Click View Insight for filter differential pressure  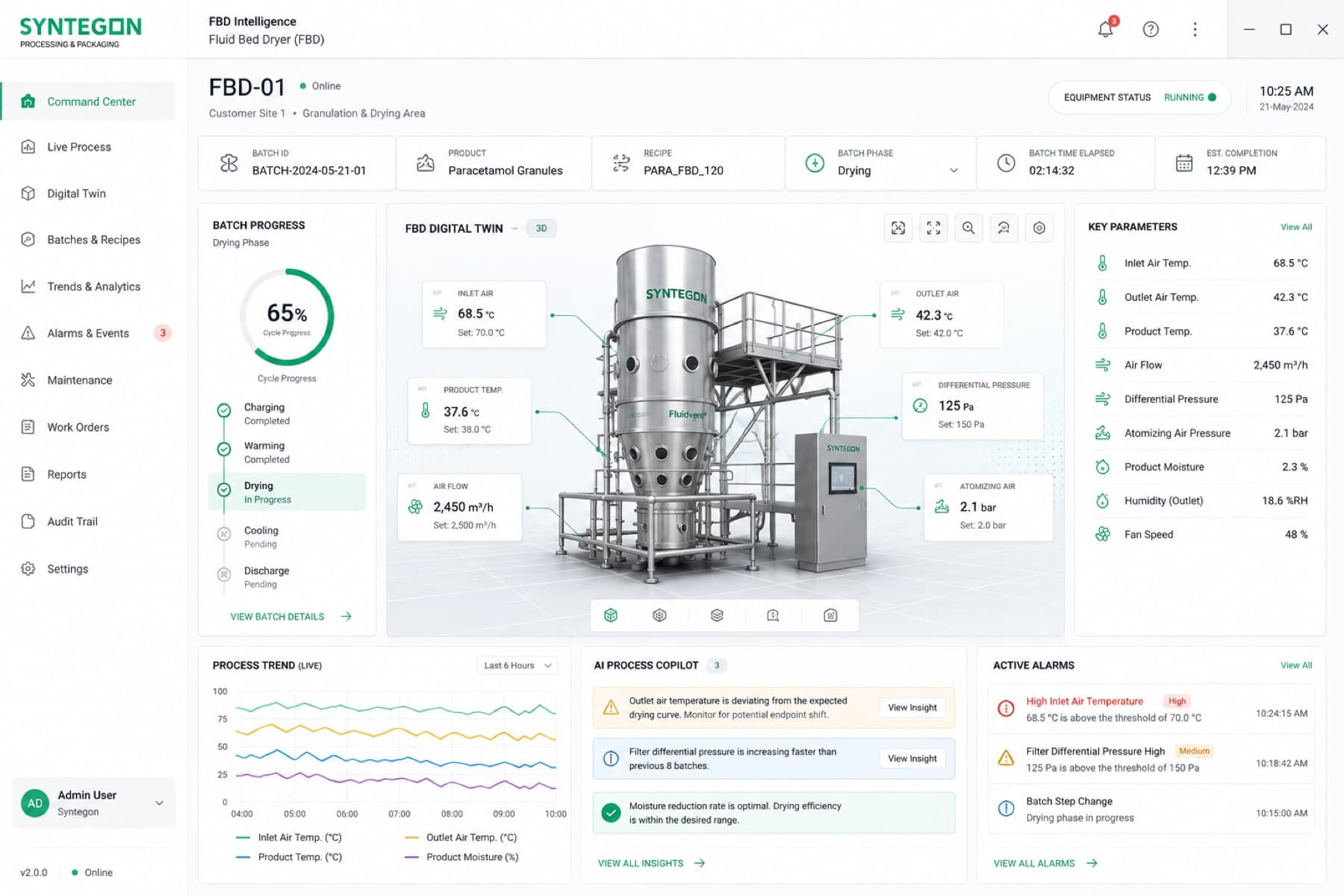click(912, 759)
